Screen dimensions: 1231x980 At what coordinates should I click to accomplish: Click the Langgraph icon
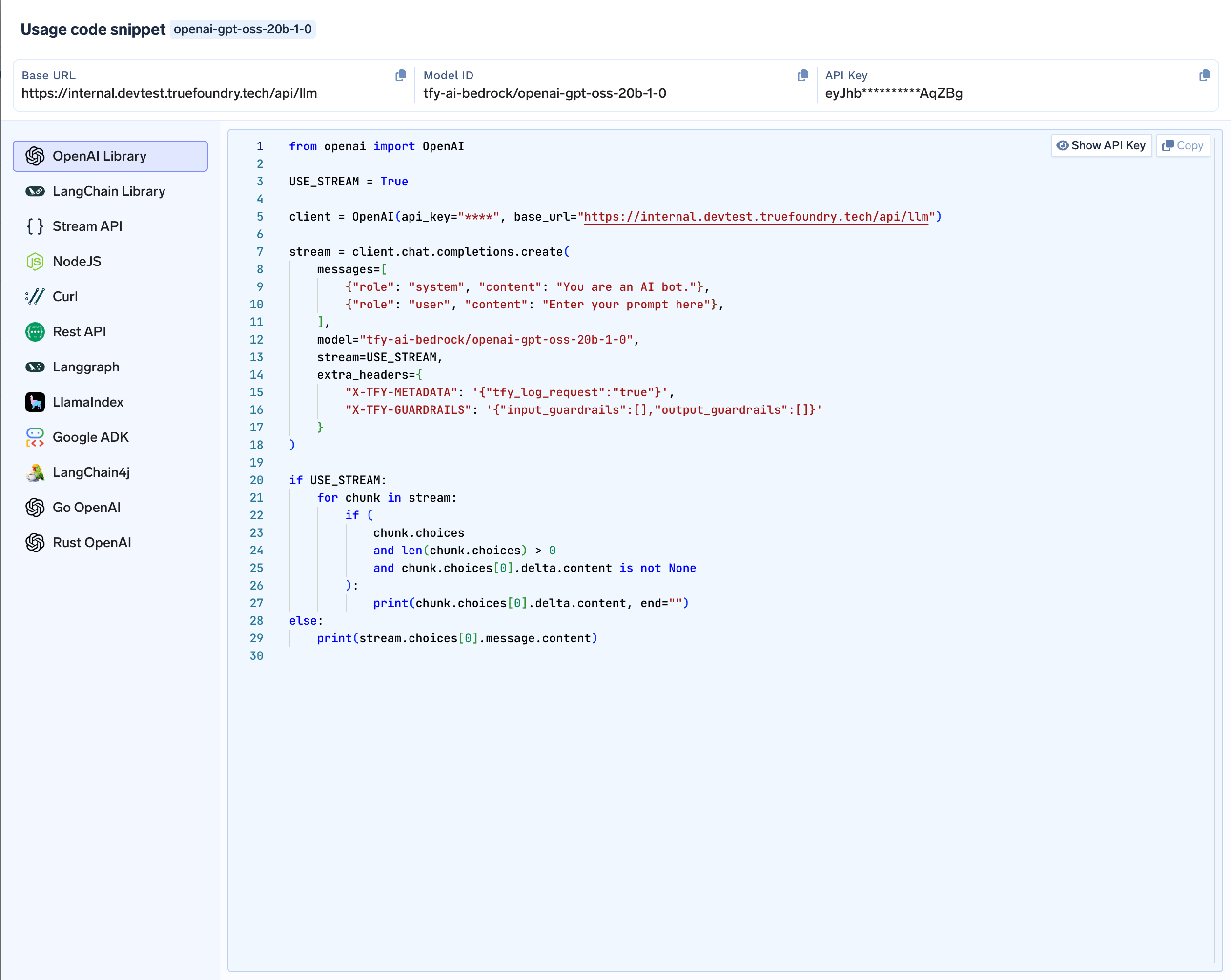point(35,367)
